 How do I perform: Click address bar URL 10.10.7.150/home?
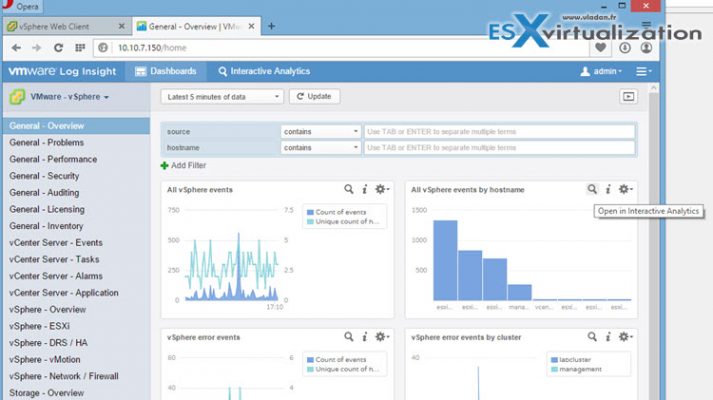pos(152,48)
